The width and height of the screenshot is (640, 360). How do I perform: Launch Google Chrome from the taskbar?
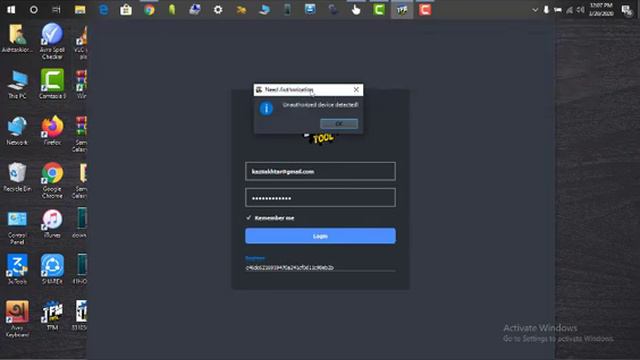click(x=149, y=9)
